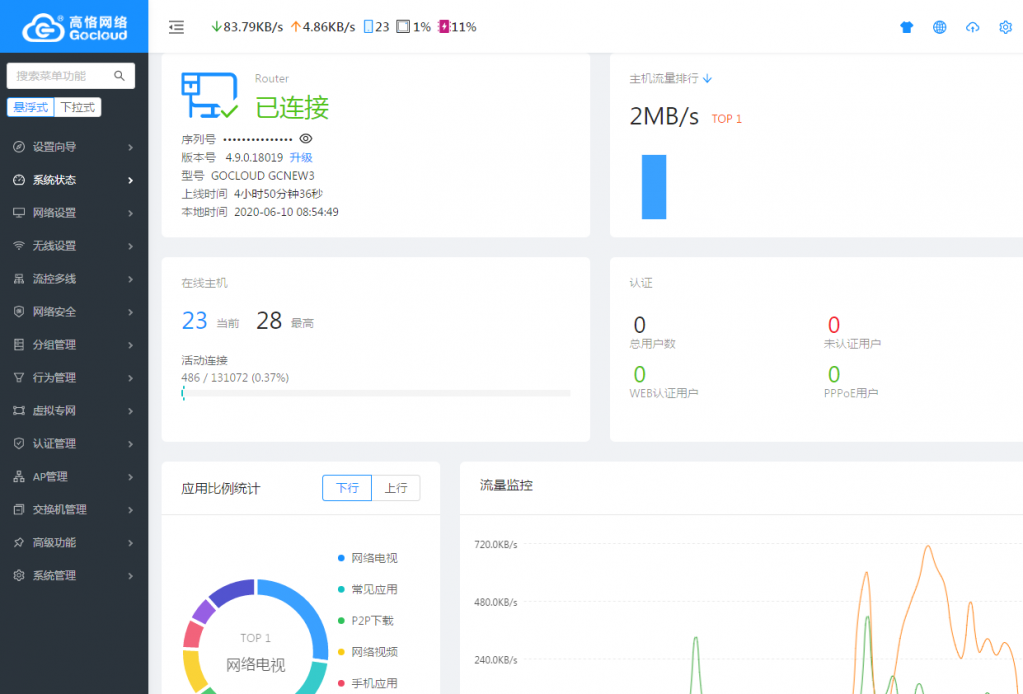Click the 网络设置 monitor icon

coord(19,213)
